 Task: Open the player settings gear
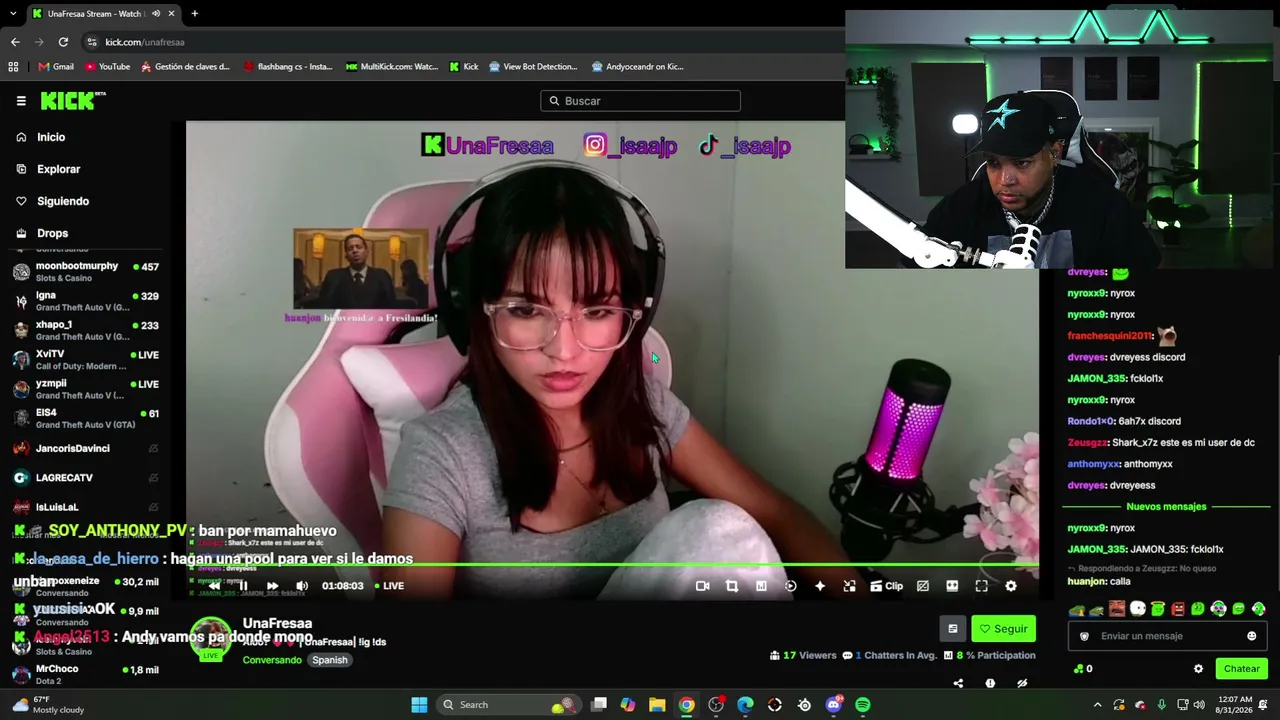point(1011,586)
